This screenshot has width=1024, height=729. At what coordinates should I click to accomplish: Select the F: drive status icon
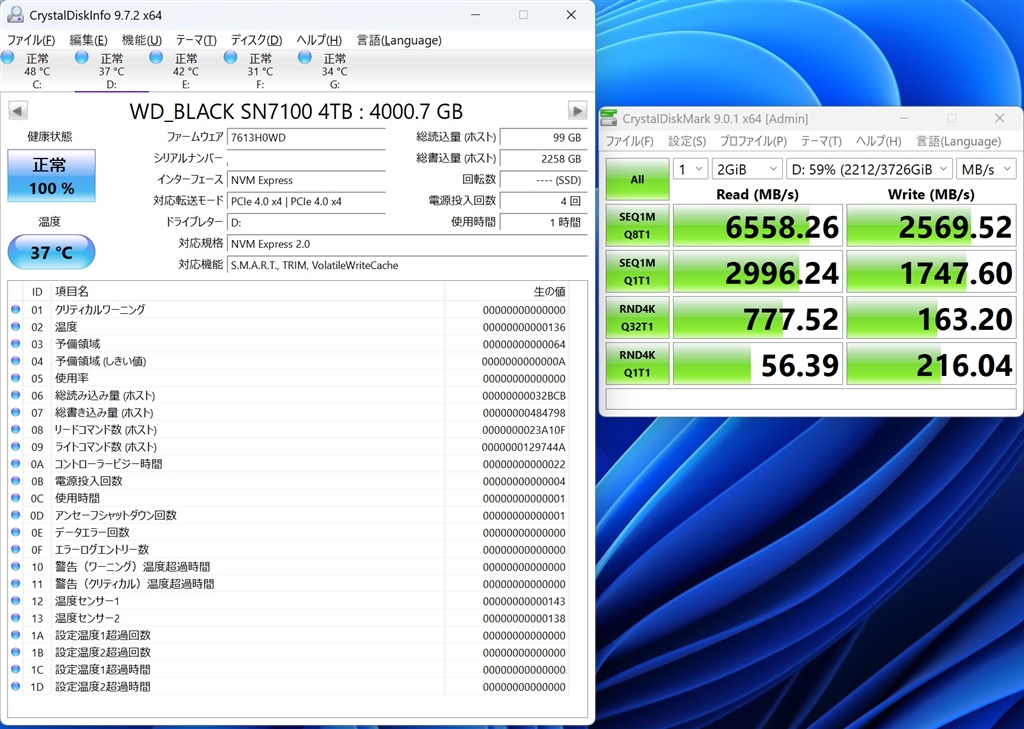coord(230,57)
